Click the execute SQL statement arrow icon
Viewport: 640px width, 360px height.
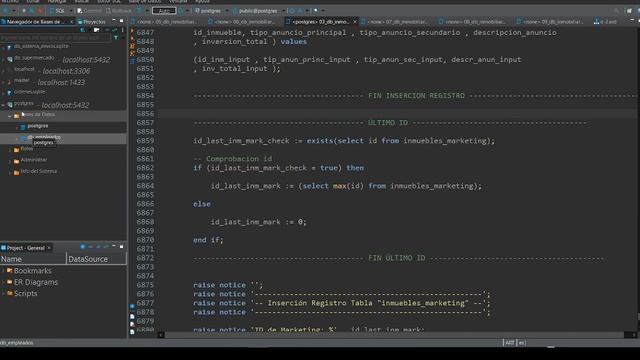pos(132,31)
